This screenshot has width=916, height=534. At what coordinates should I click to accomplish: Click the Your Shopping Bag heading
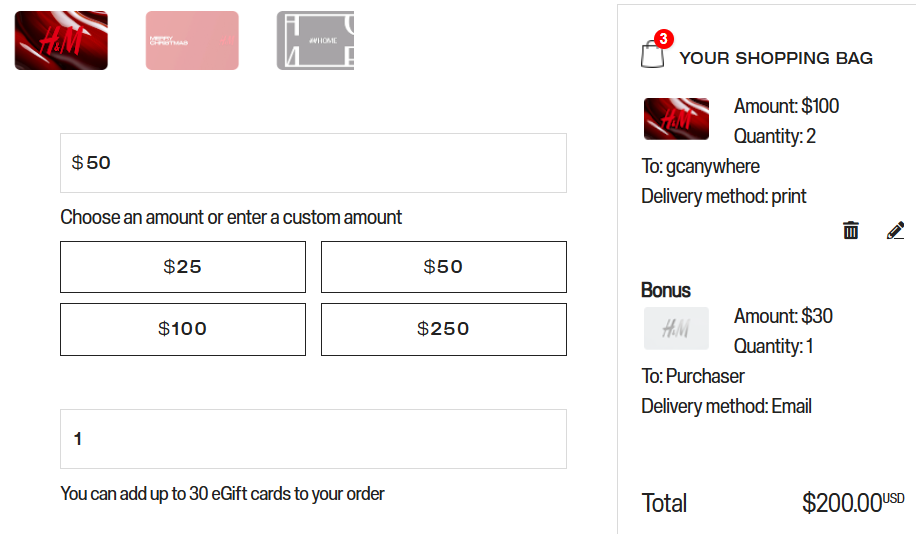776,58
